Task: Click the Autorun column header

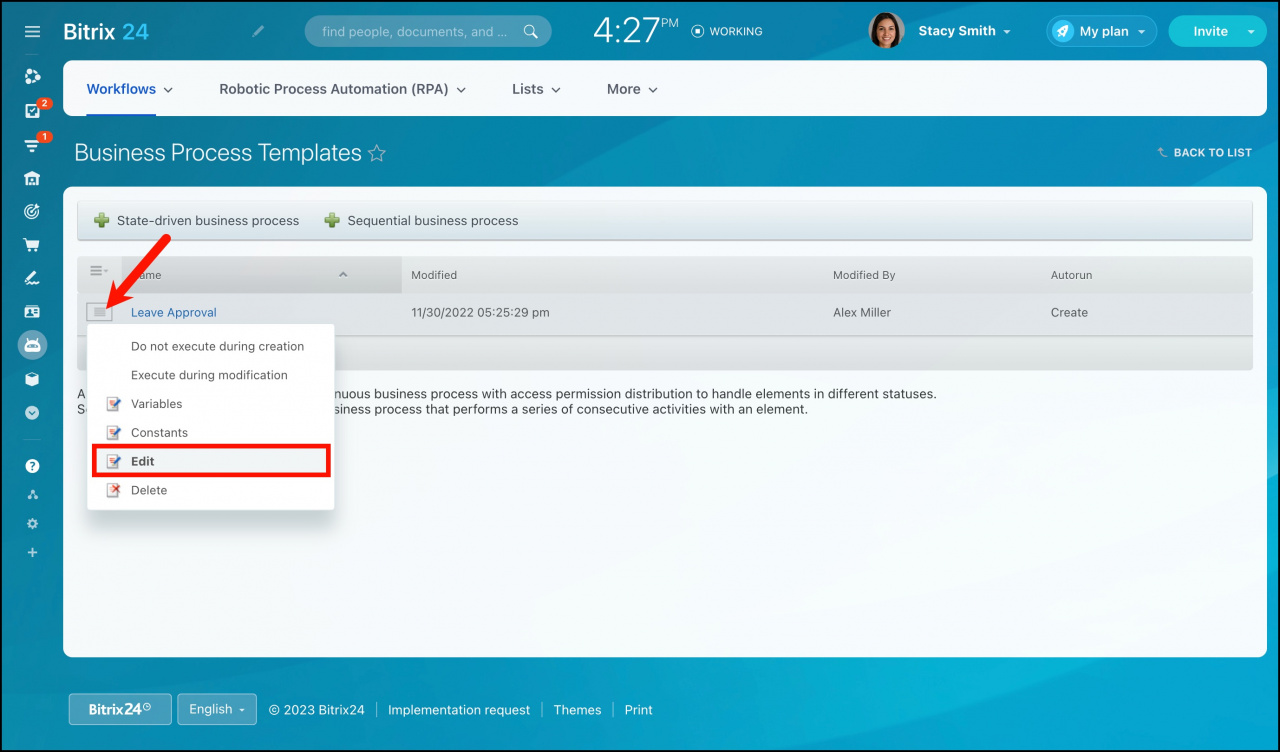Action: 1072,275
